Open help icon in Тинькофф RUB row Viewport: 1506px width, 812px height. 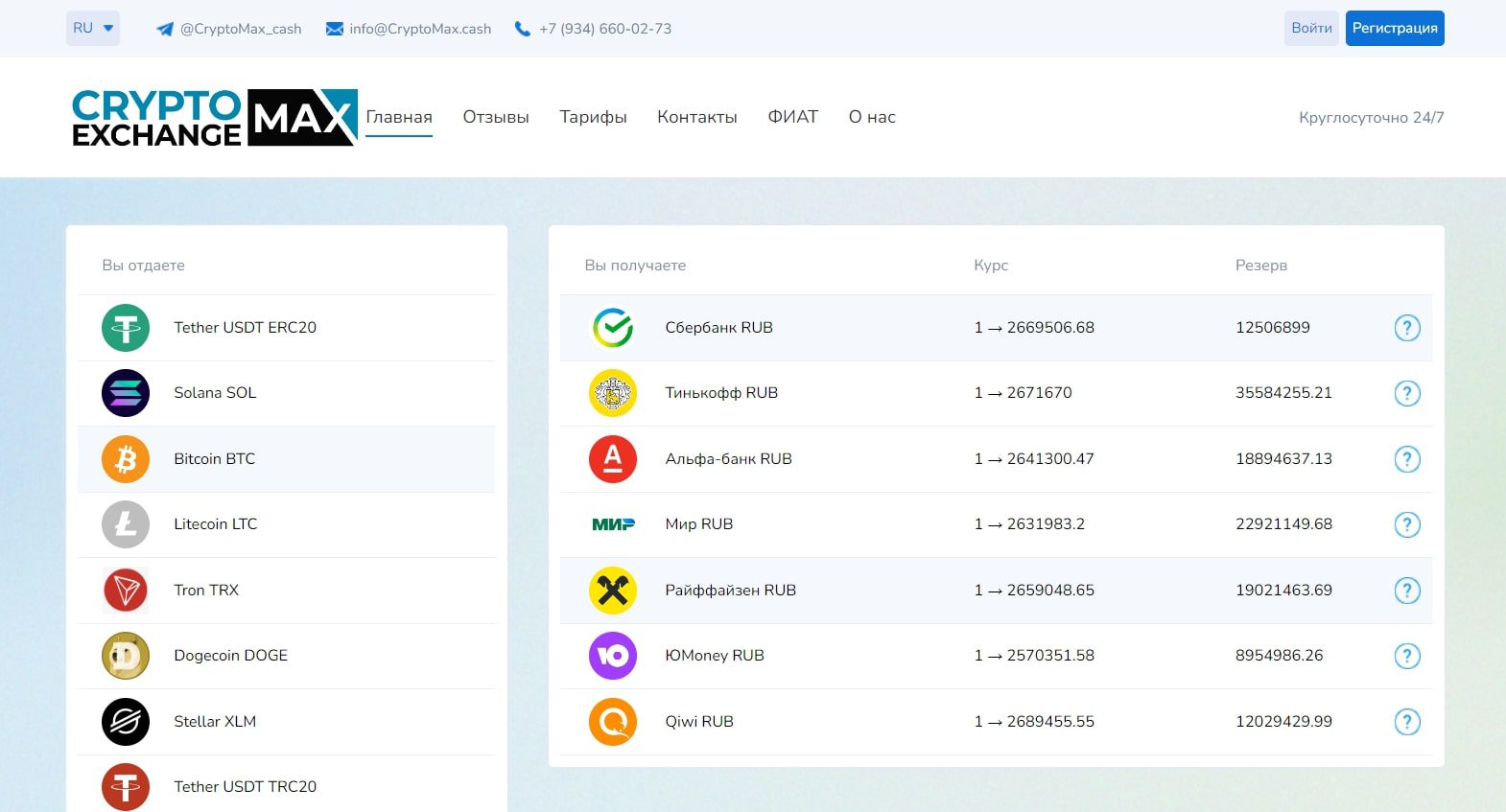(x=1406, y=393)
